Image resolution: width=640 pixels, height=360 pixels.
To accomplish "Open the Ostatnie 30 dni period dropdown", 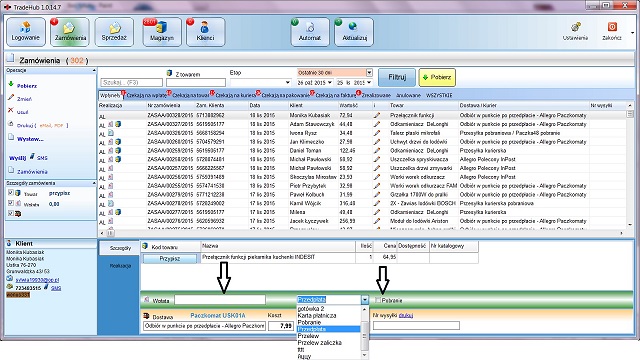I will coord(369,73).
